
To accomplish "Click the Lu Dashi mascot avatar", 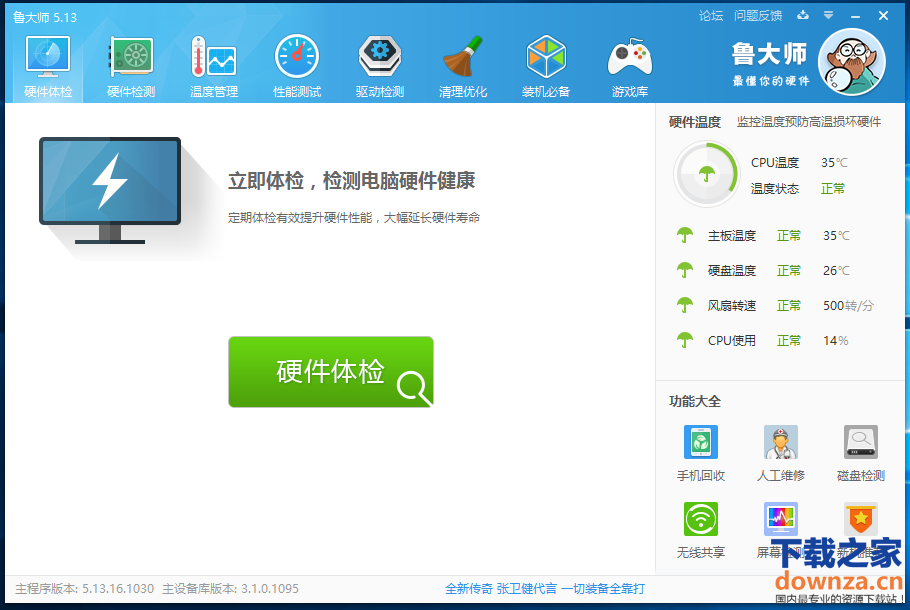I will pos(851,62).
